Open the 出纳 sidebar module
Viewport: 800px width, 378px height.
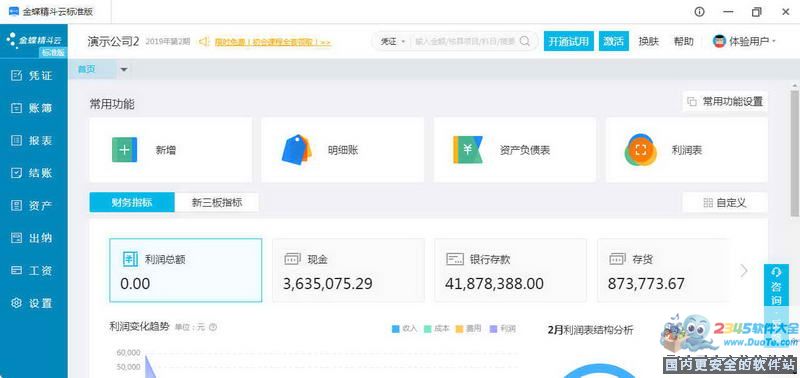click(33, 238)
